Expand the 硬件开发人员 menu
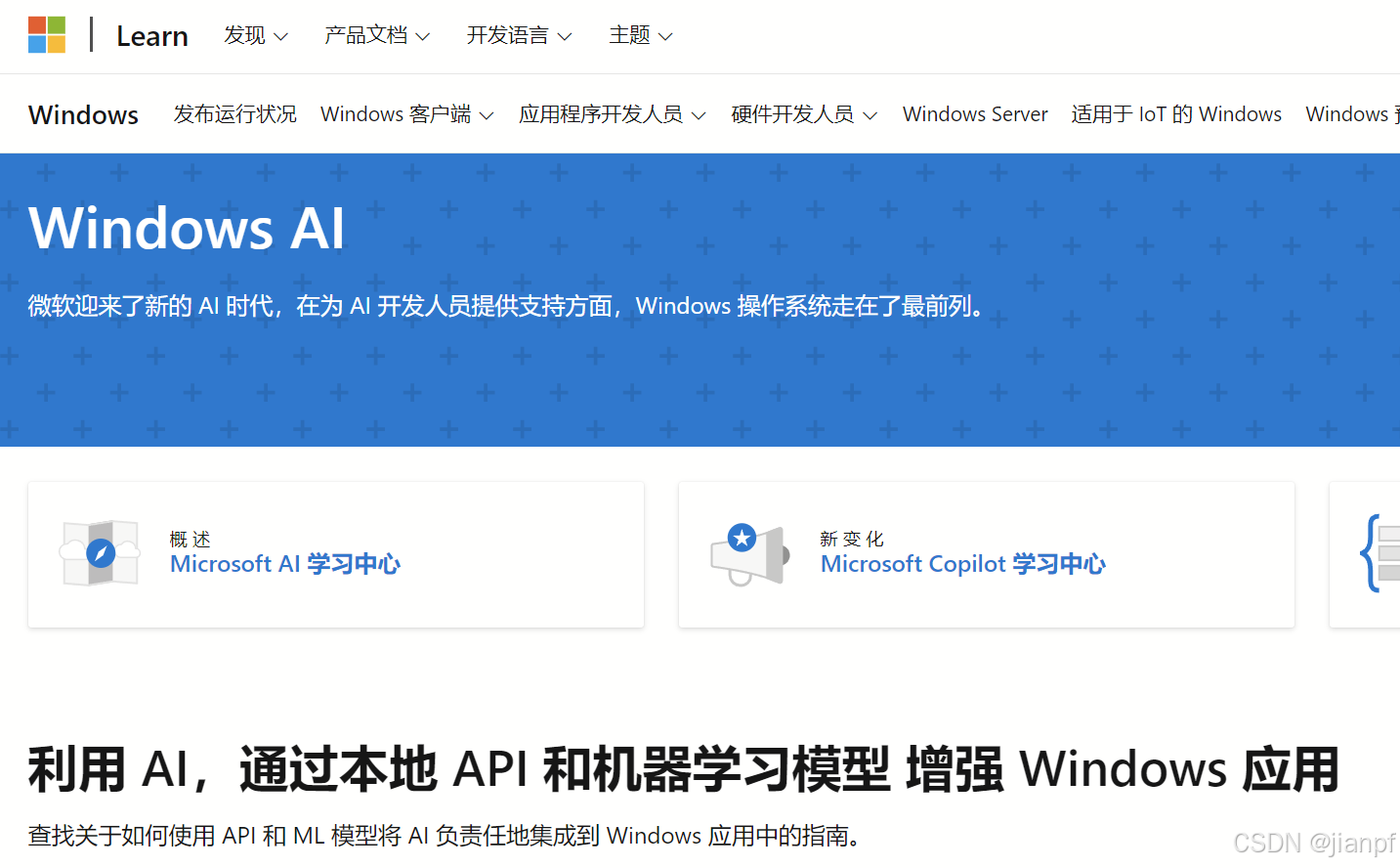The image size is (1400, 868). click(804, 114)
